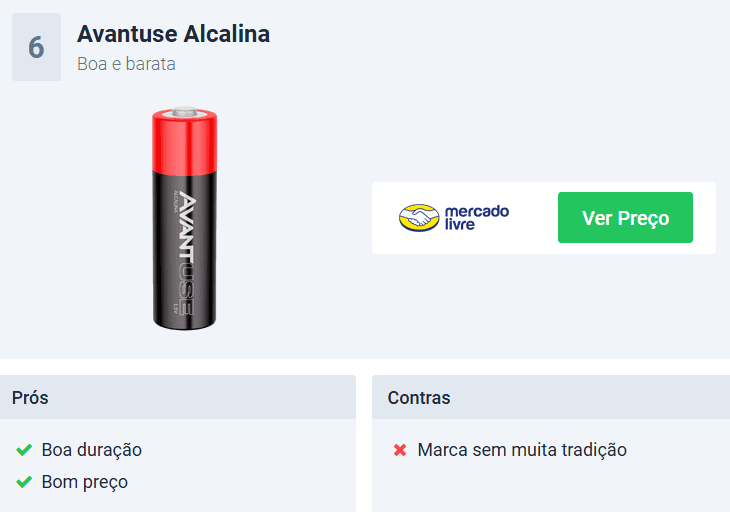Click the Marca sem muita tradição text
This screenshot has width=730, height=512.
tap(522, 450)
